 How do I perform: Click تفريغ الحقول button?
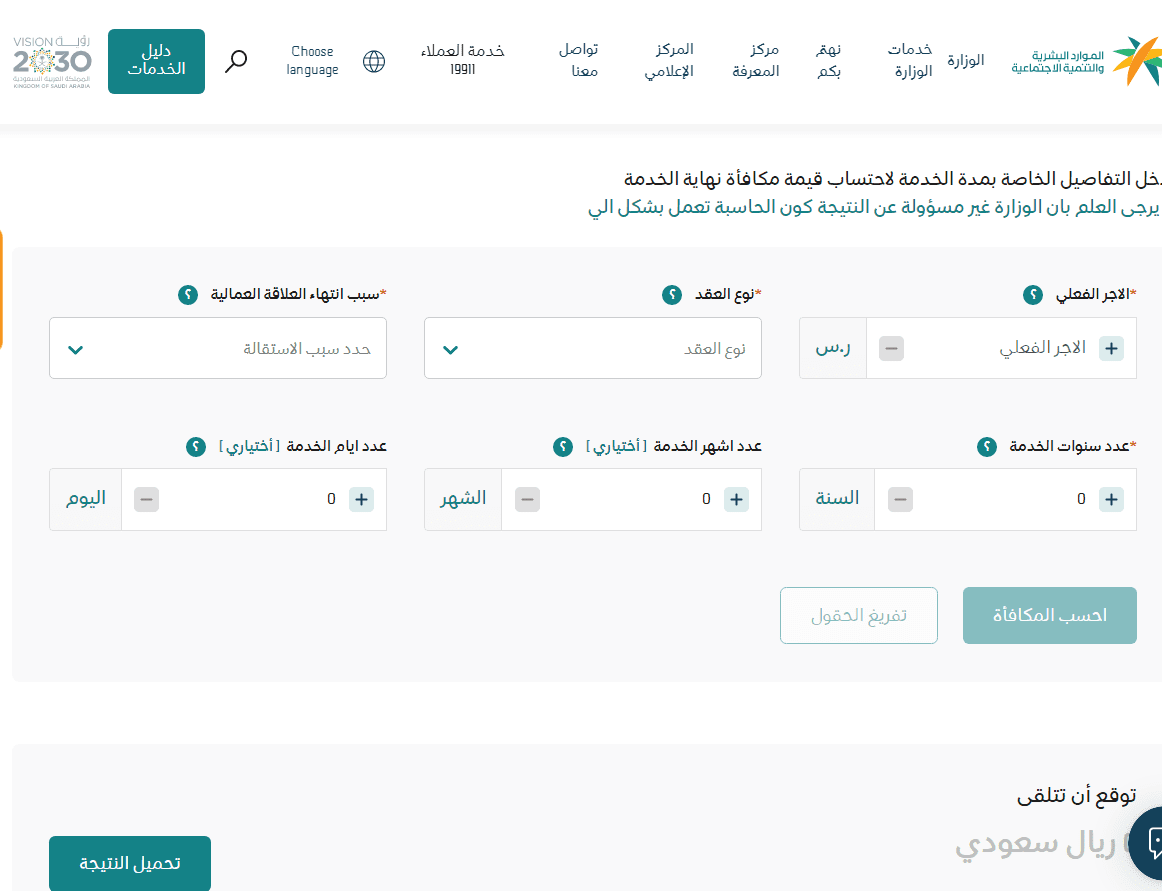[859, 615]
